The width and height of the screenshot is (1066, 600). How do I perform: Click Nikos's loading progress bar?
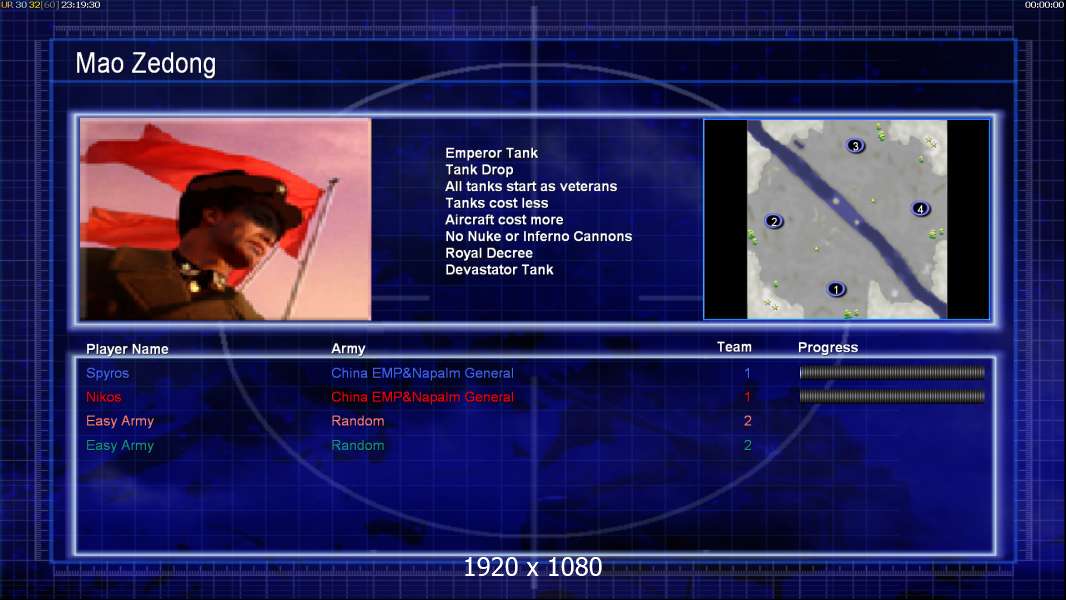[892, 397]
